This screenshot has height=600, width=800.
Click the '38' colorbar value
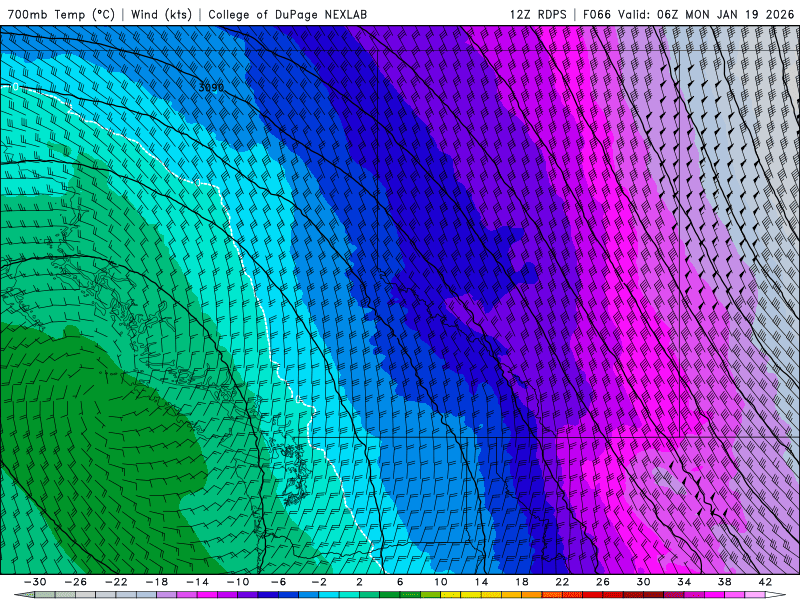[x=724, y=582]
